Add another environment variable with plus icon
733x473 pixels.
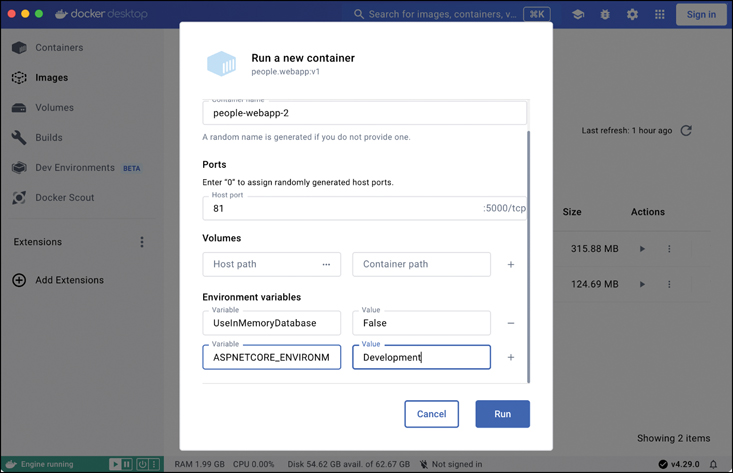coord(511,358)
